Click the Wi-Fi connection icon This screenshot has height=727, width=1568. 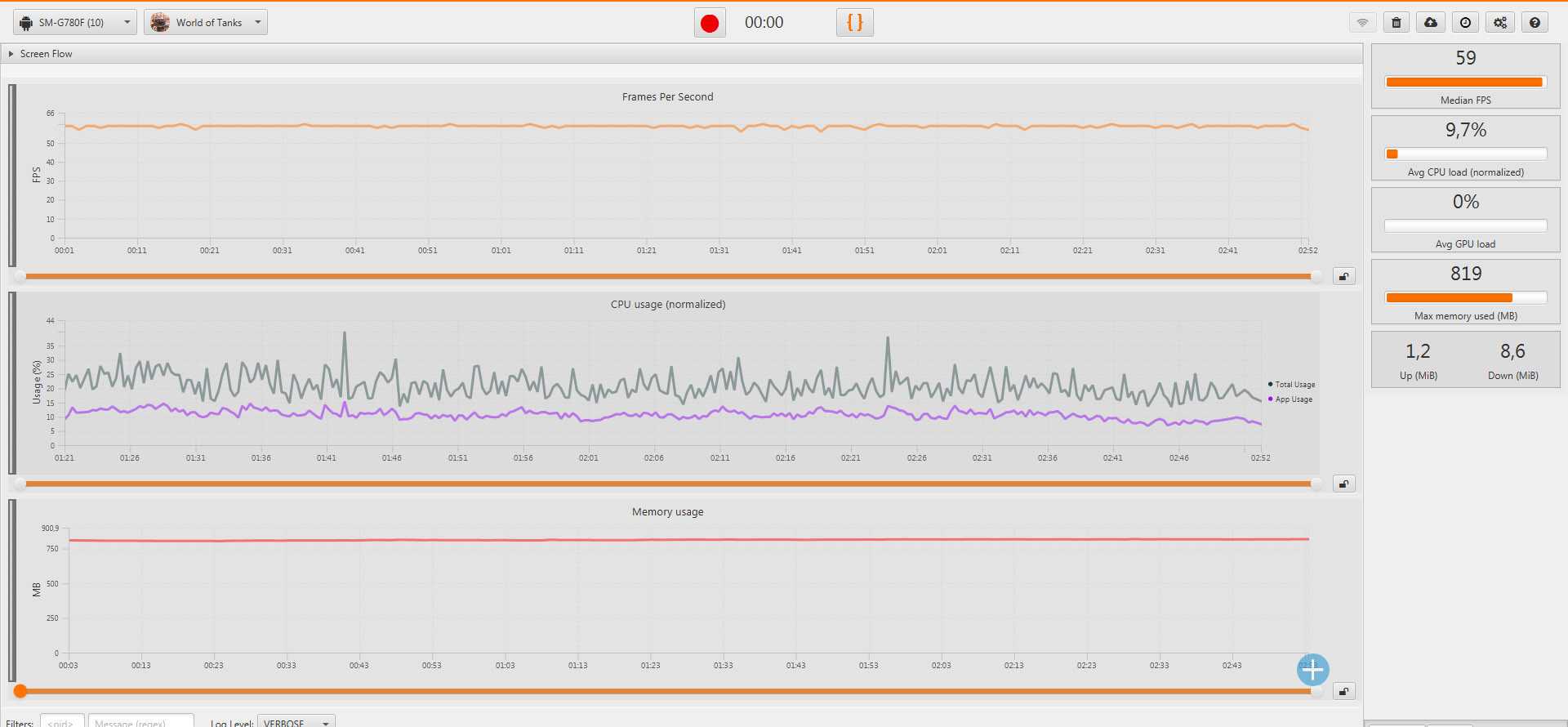[x=1361, y=23]
